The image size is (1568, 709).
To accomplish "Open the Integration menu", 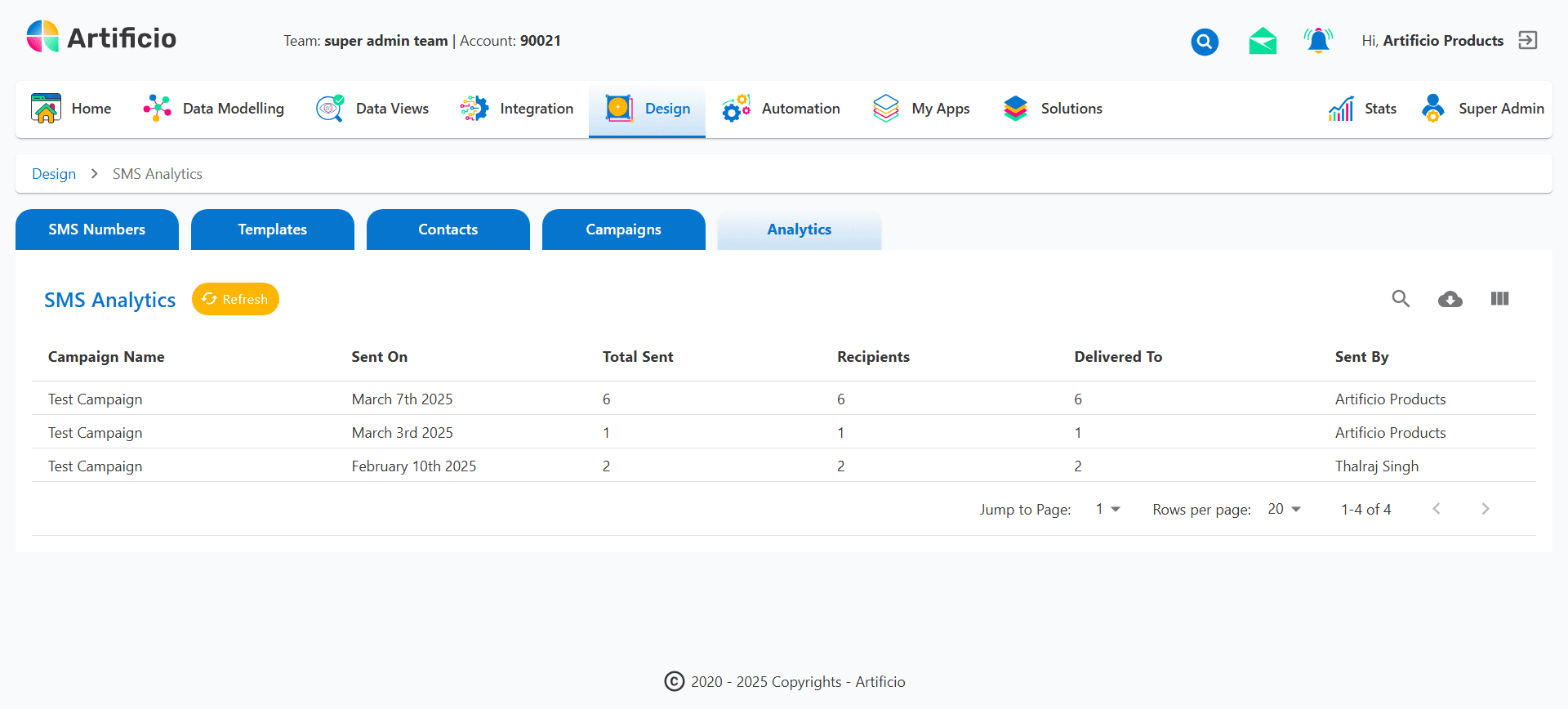I will [516, 109].
